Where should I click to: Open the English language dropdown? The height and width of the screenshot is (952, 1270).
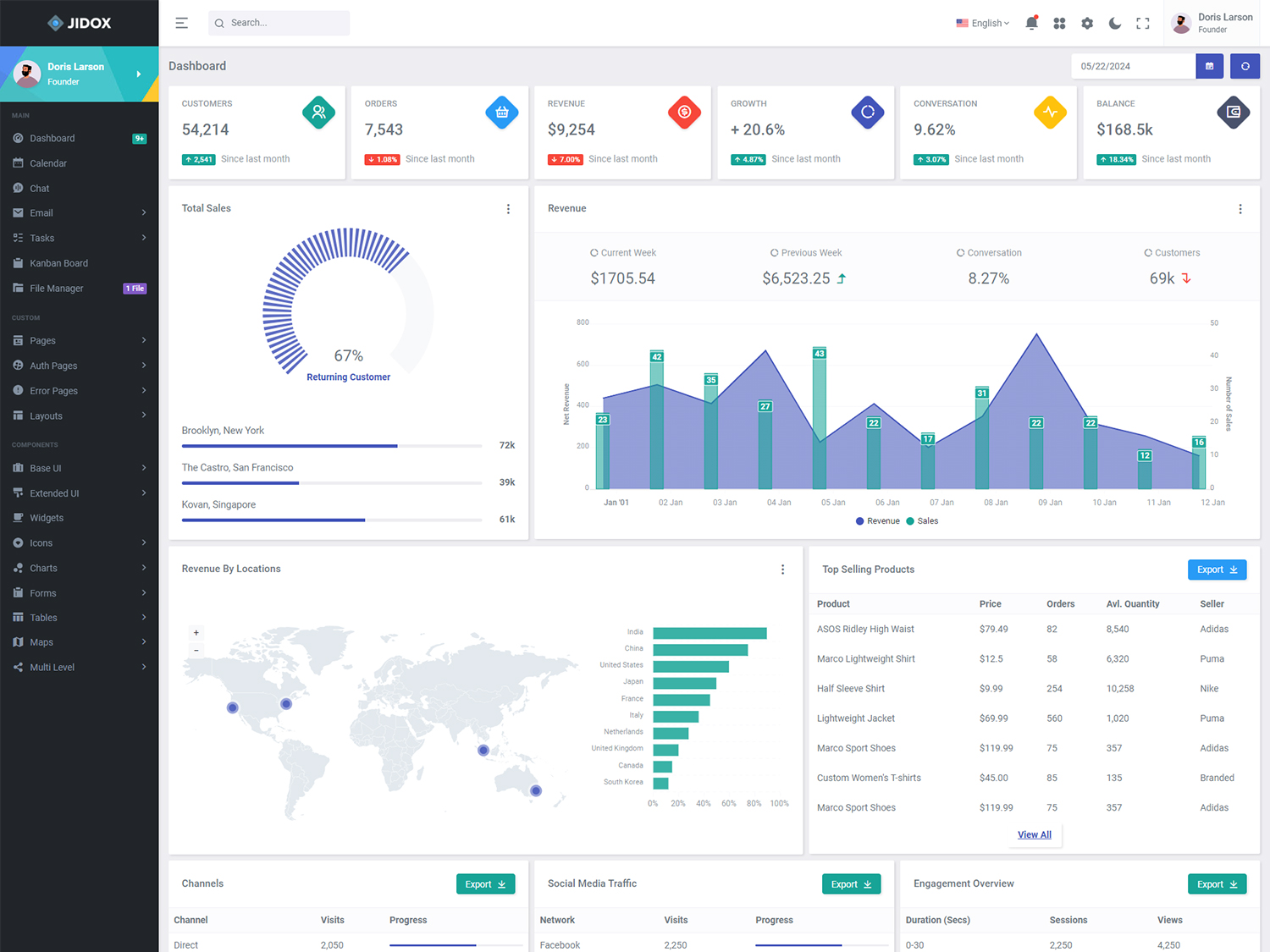pyautogui.click(x=982, y=23)
